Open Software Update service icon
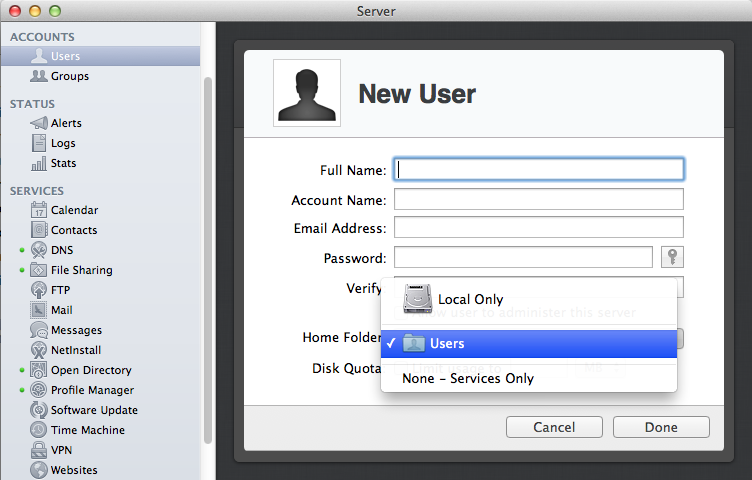Image resolution: width=752 pixels, height=480 pixels. coord(39,410)
